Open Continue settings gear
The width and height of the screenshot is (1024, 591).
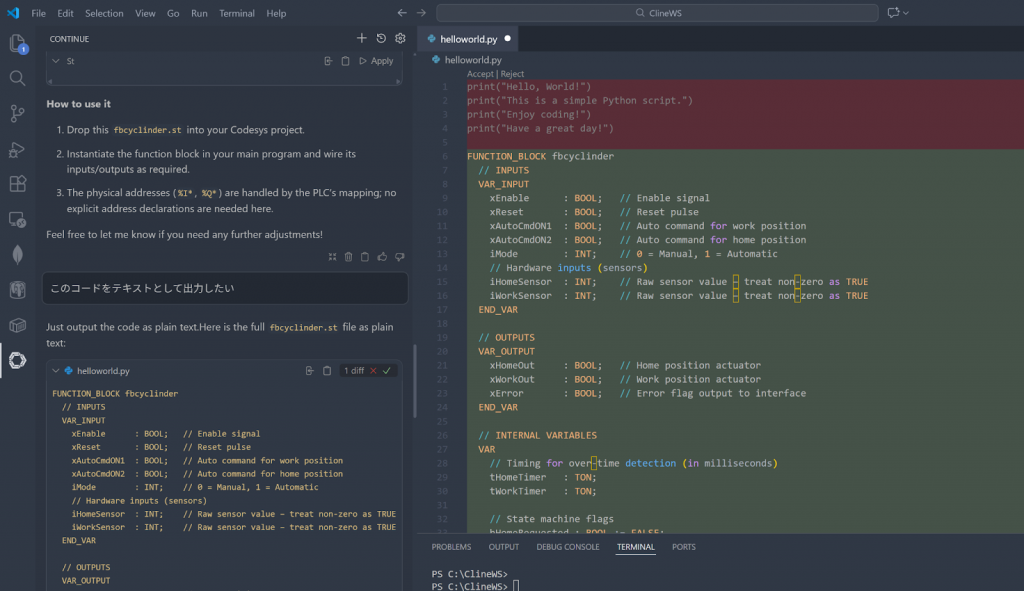click(x=400, y=38)
